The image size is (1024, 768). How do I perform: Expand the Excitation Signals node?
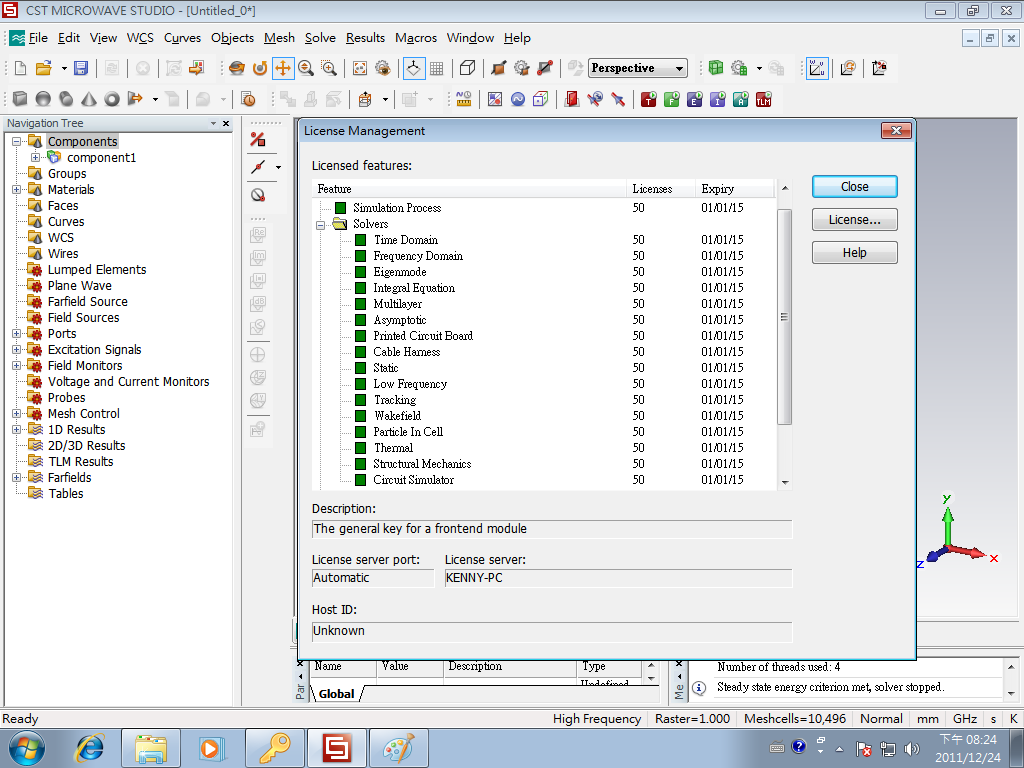pos(16,349)
